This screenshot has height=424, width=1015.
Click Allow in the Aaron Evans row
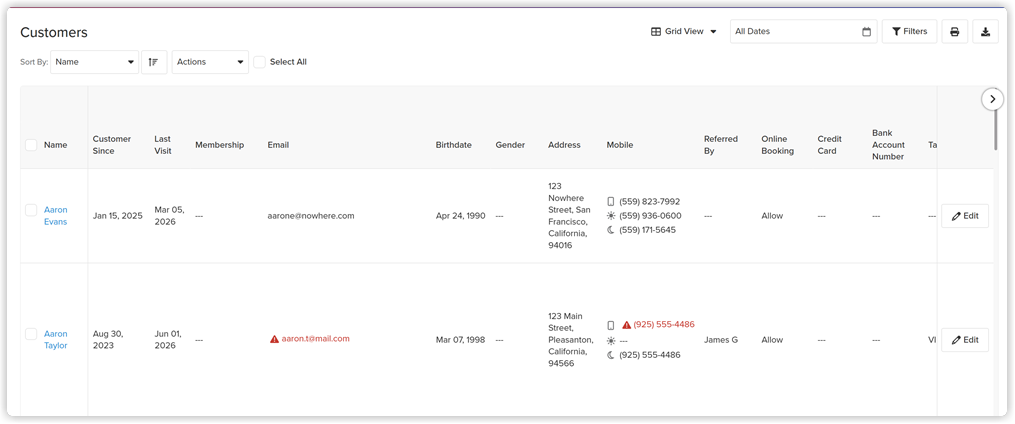(x=772, y=216)
